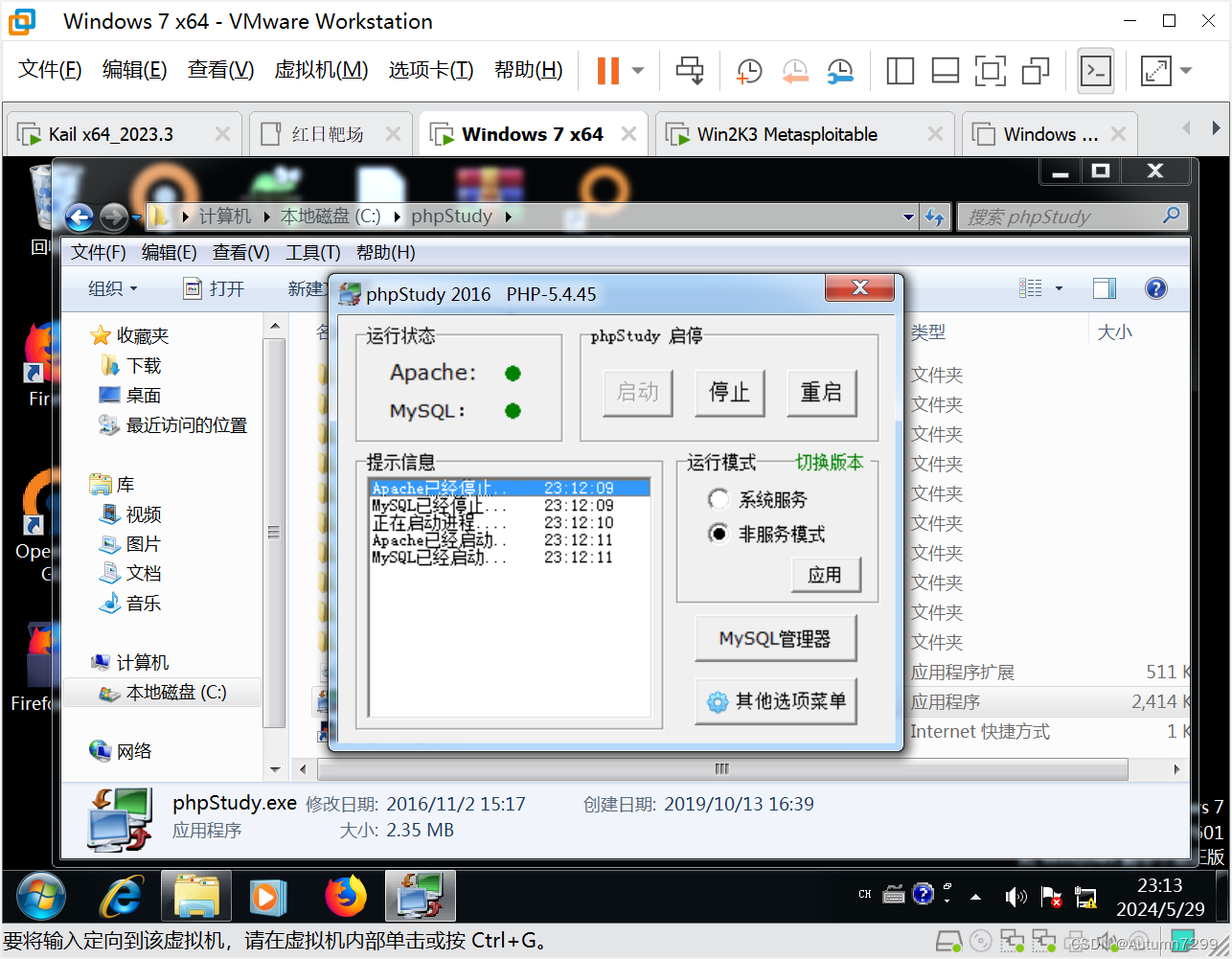Open the snapshot manager icon
This screenshot has width=1232, height=959.
point(840,70)
